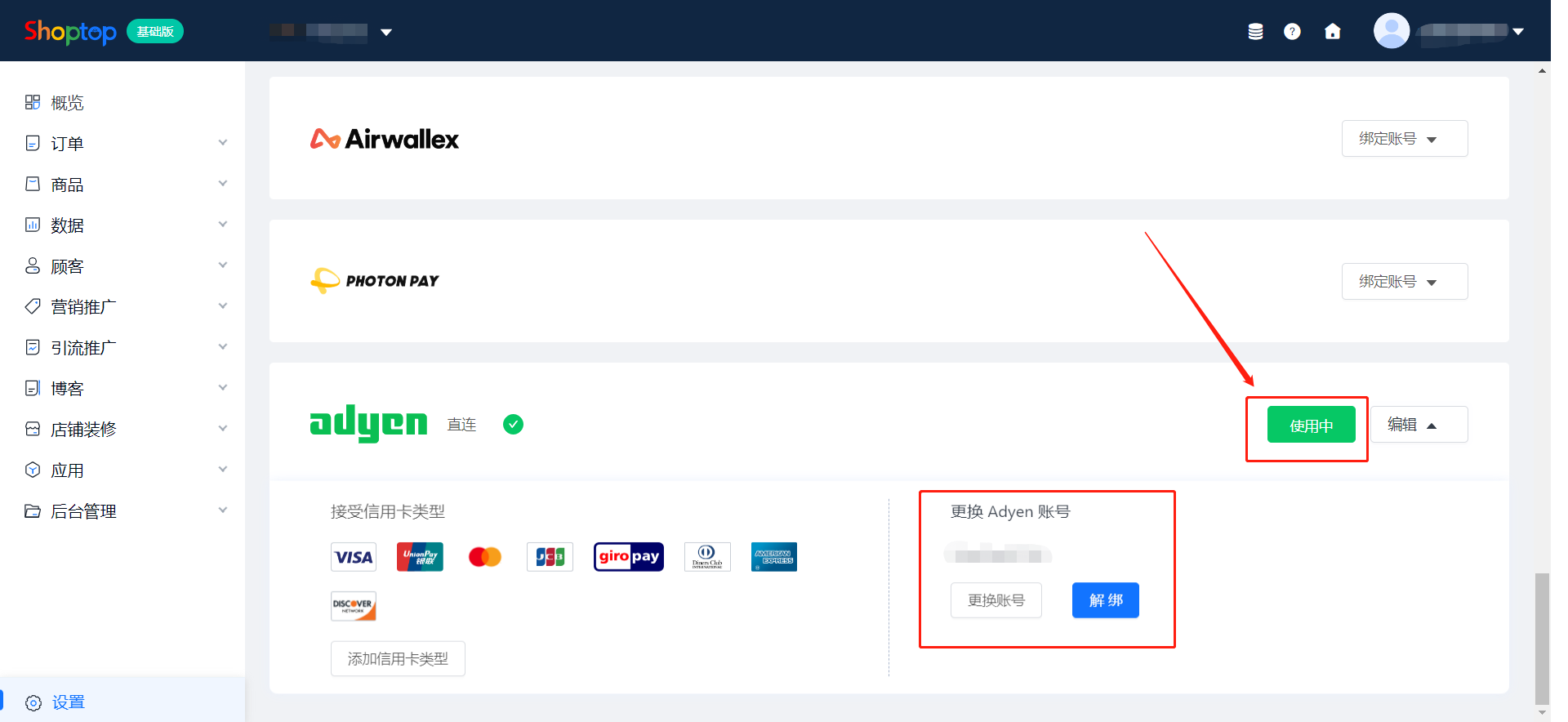Open Photon Pay 绑定账号 dropdown

pyautogui.click(x=1405, y=282)
